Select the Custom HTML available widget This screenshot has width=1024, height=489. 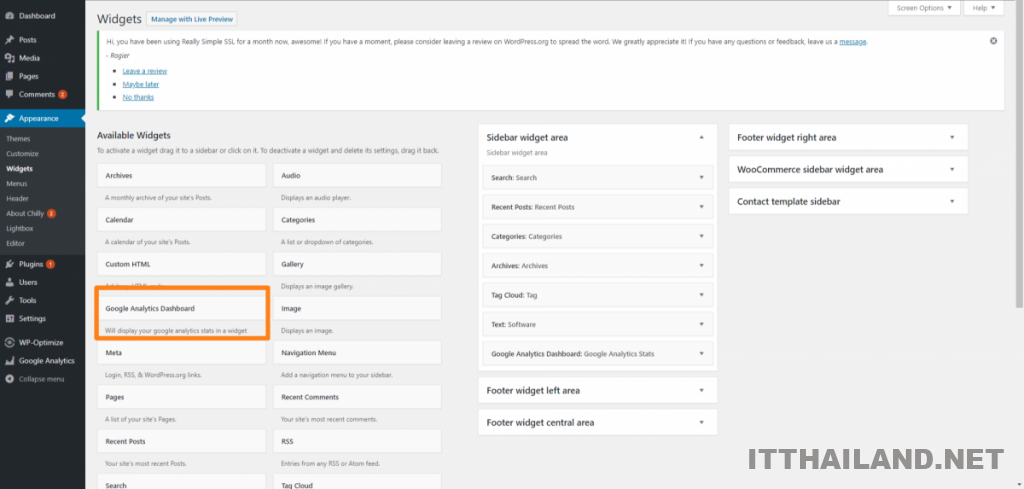(x=182, y=264)
